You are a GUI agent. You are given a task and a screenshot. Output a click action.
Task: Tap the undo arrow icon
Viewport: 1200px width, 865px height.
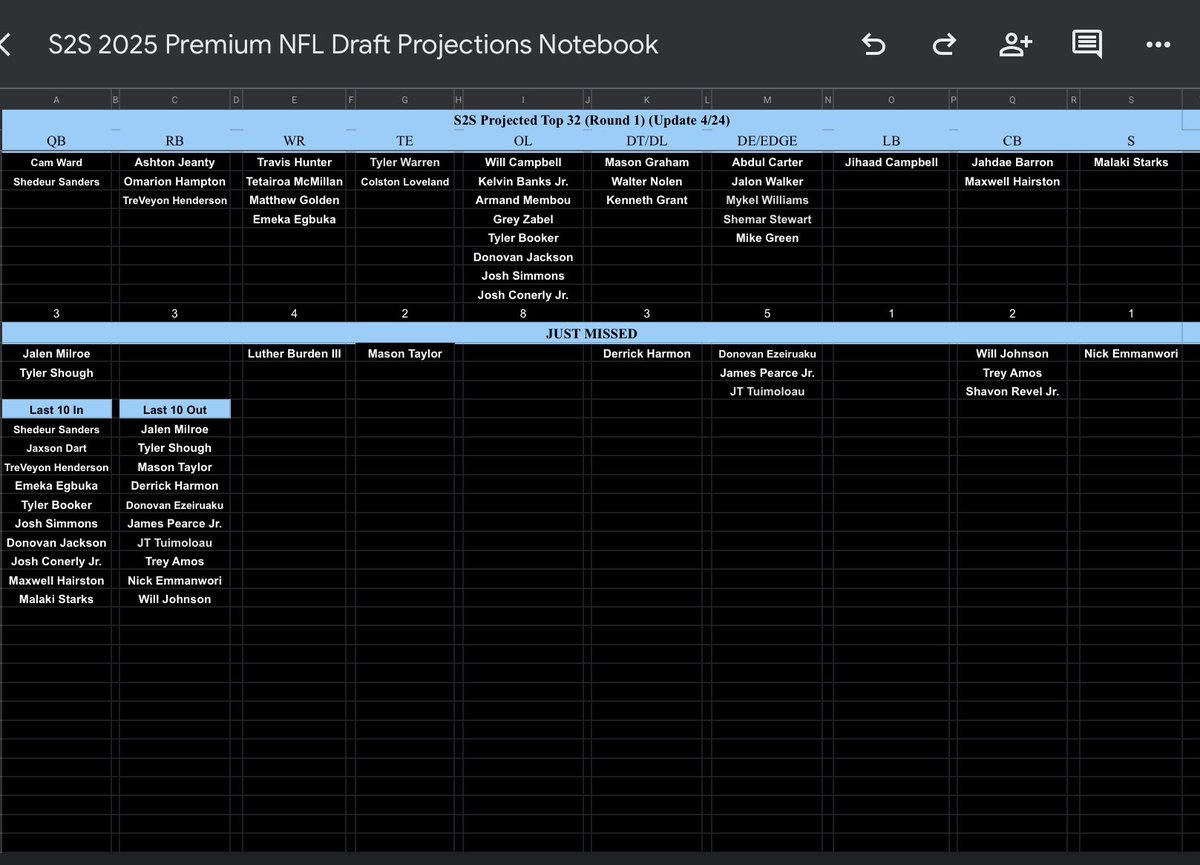point(873,45)
